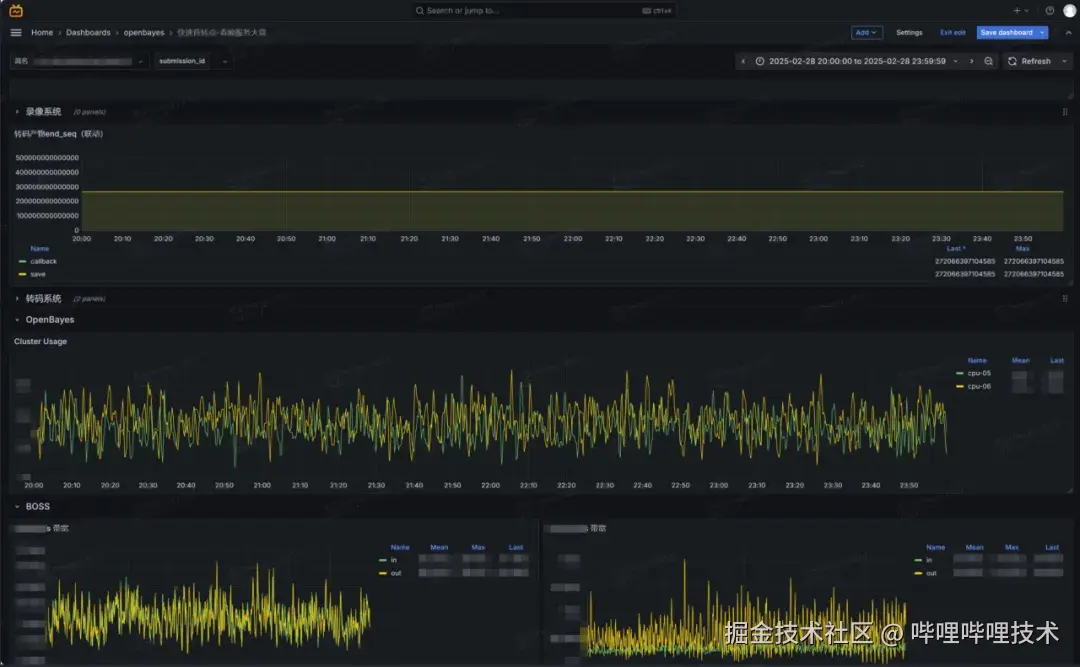The height and width of the screenshot is (667, 1080).
Task: Navigate to Dashboards in breadcrumb
Action: (x=88, y=32)
